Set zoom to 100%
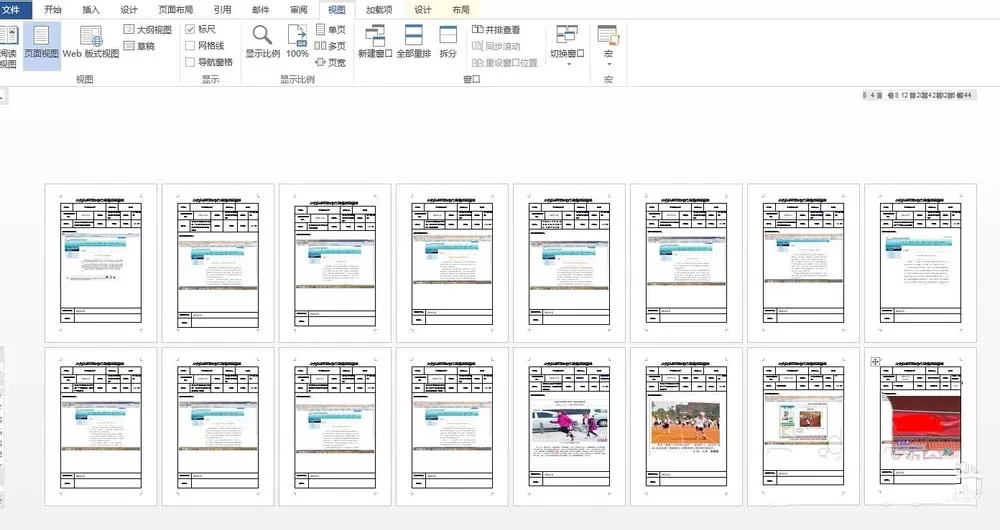 coord(297,42)
